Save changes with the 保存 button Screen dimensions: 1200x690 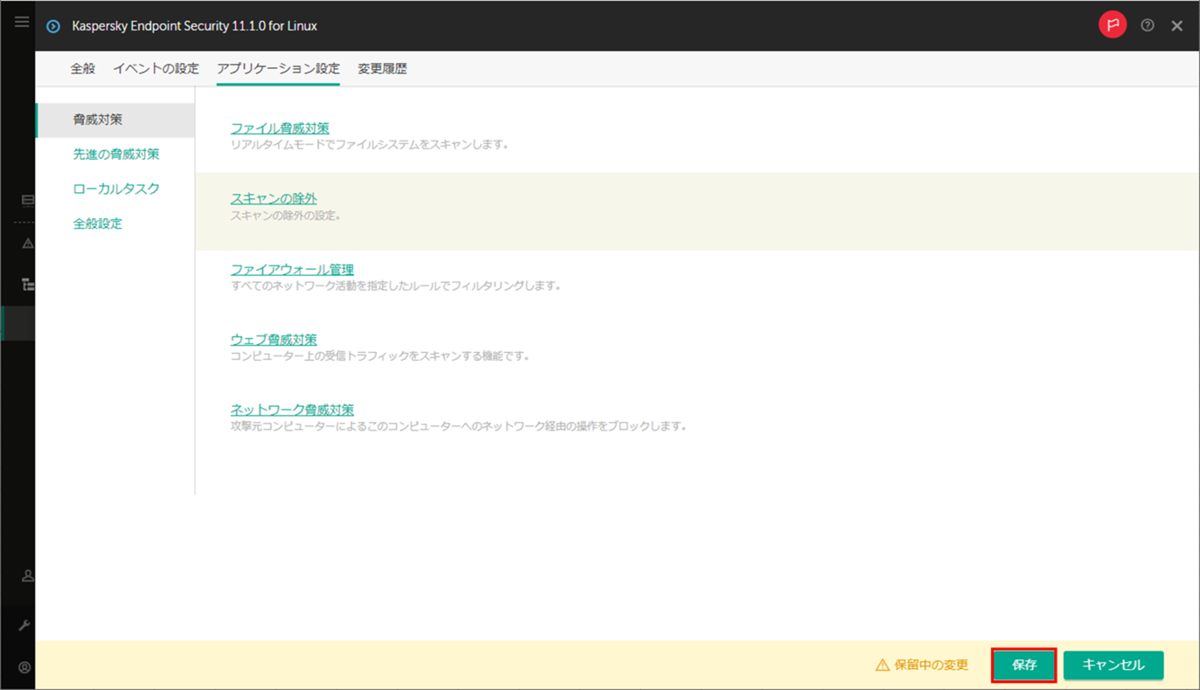pyautogui.click(x=1022, y=664)
